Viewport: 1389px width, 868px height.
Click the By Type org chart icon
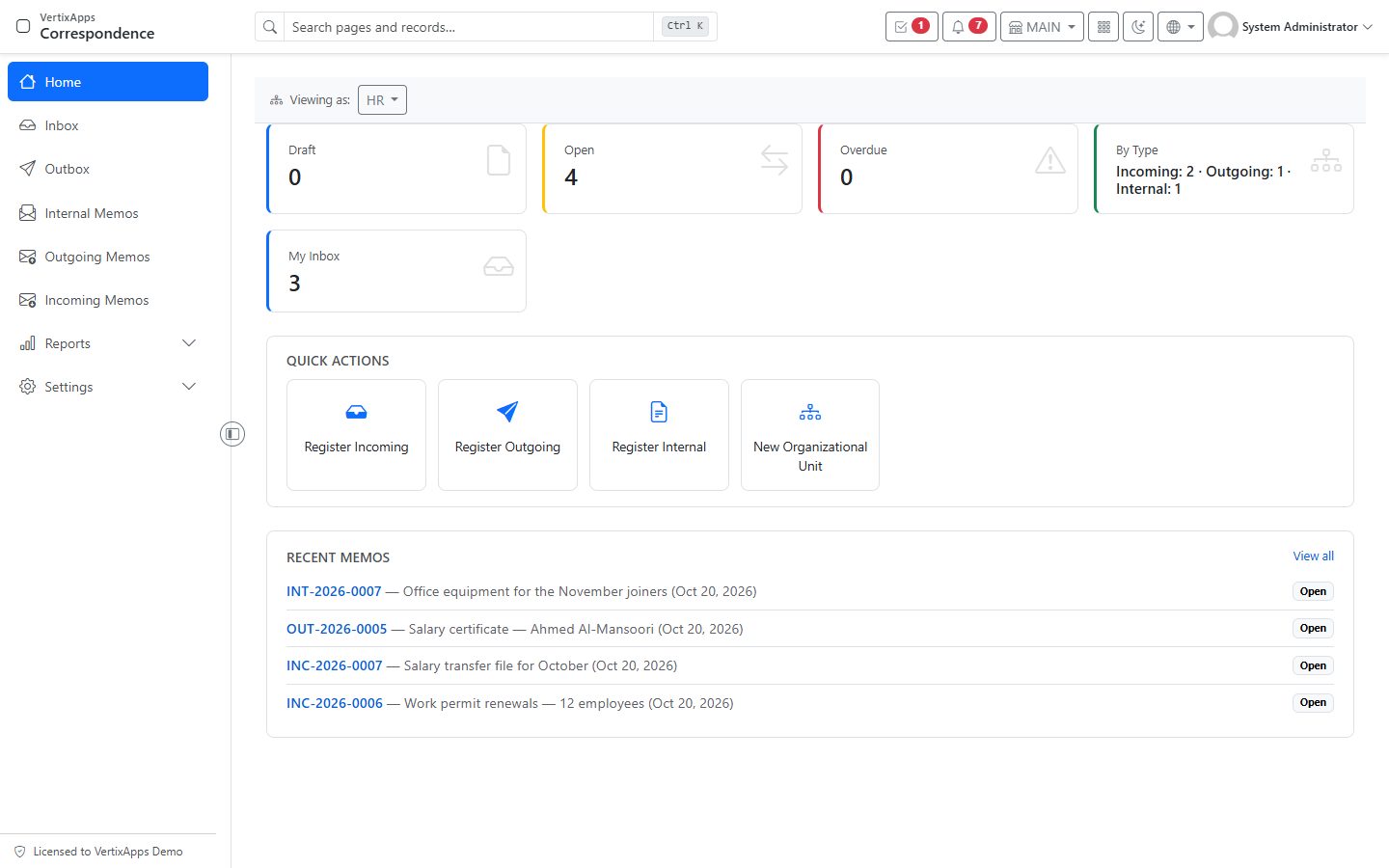click(x=1325, y=160)
